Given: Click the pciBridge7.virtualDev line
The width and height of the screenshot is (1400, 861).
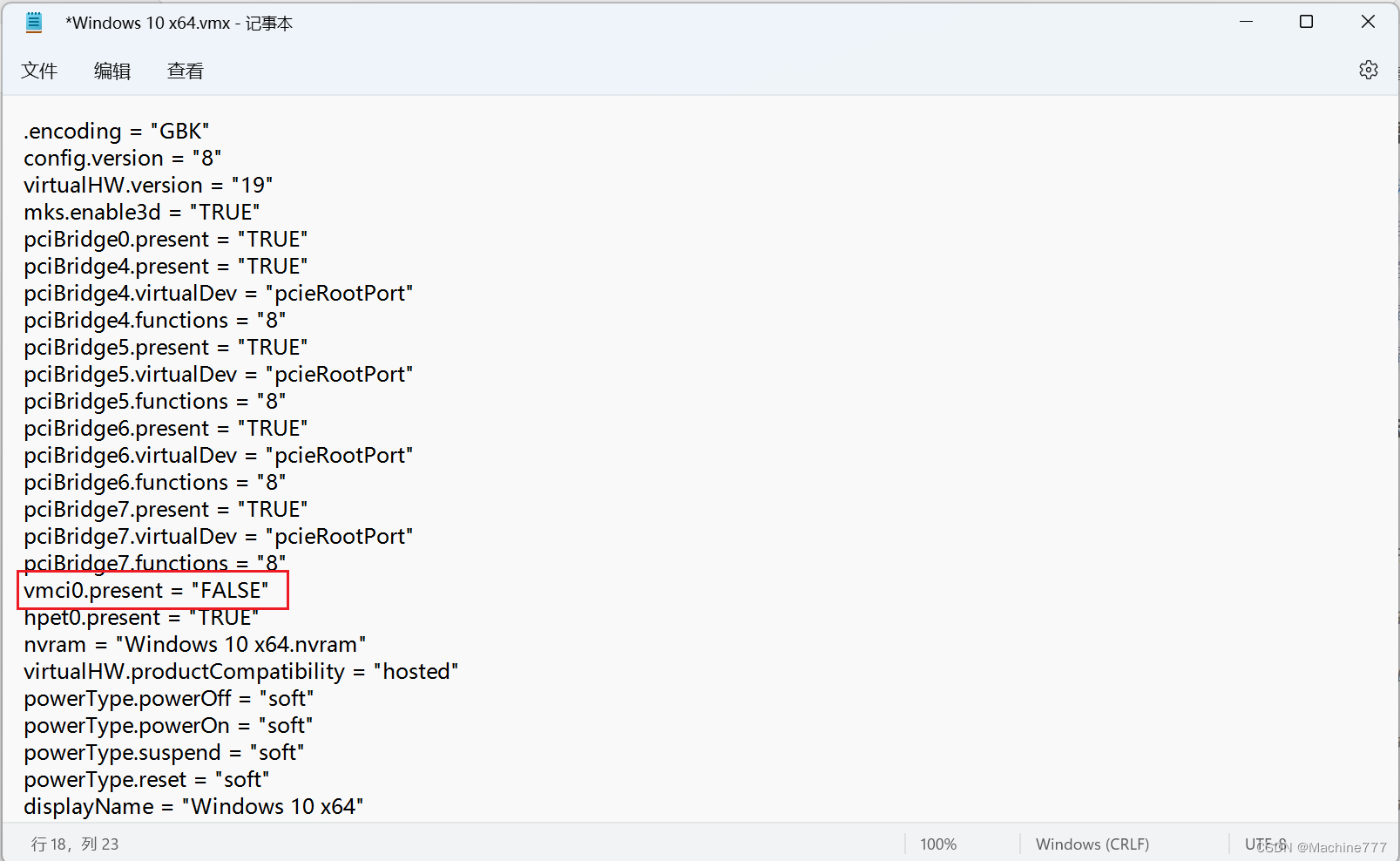Looking at the screenshot, I should tap(219, 537).
